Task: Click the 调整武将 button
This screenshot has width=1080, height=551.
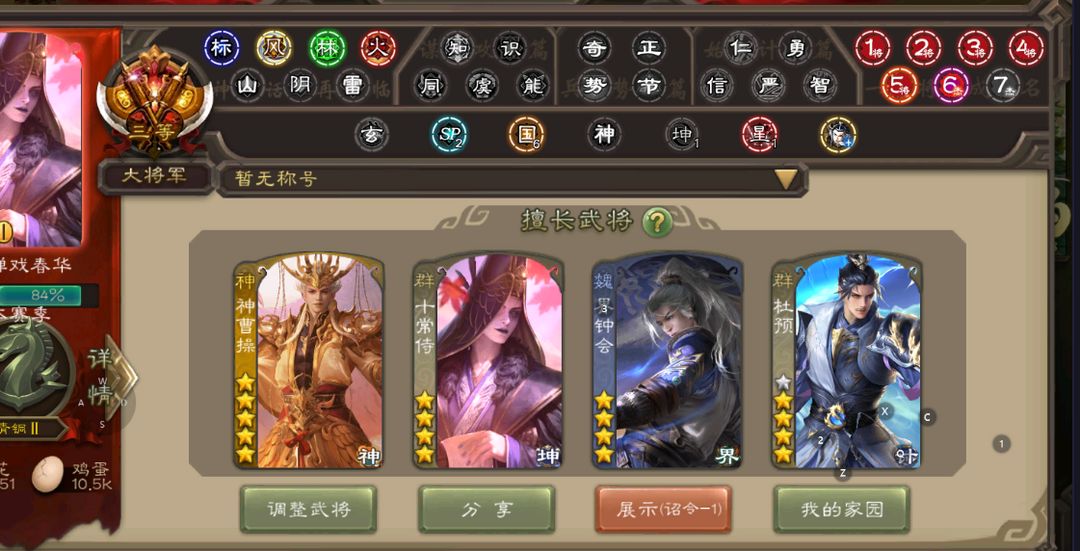Action: (309, 510)
